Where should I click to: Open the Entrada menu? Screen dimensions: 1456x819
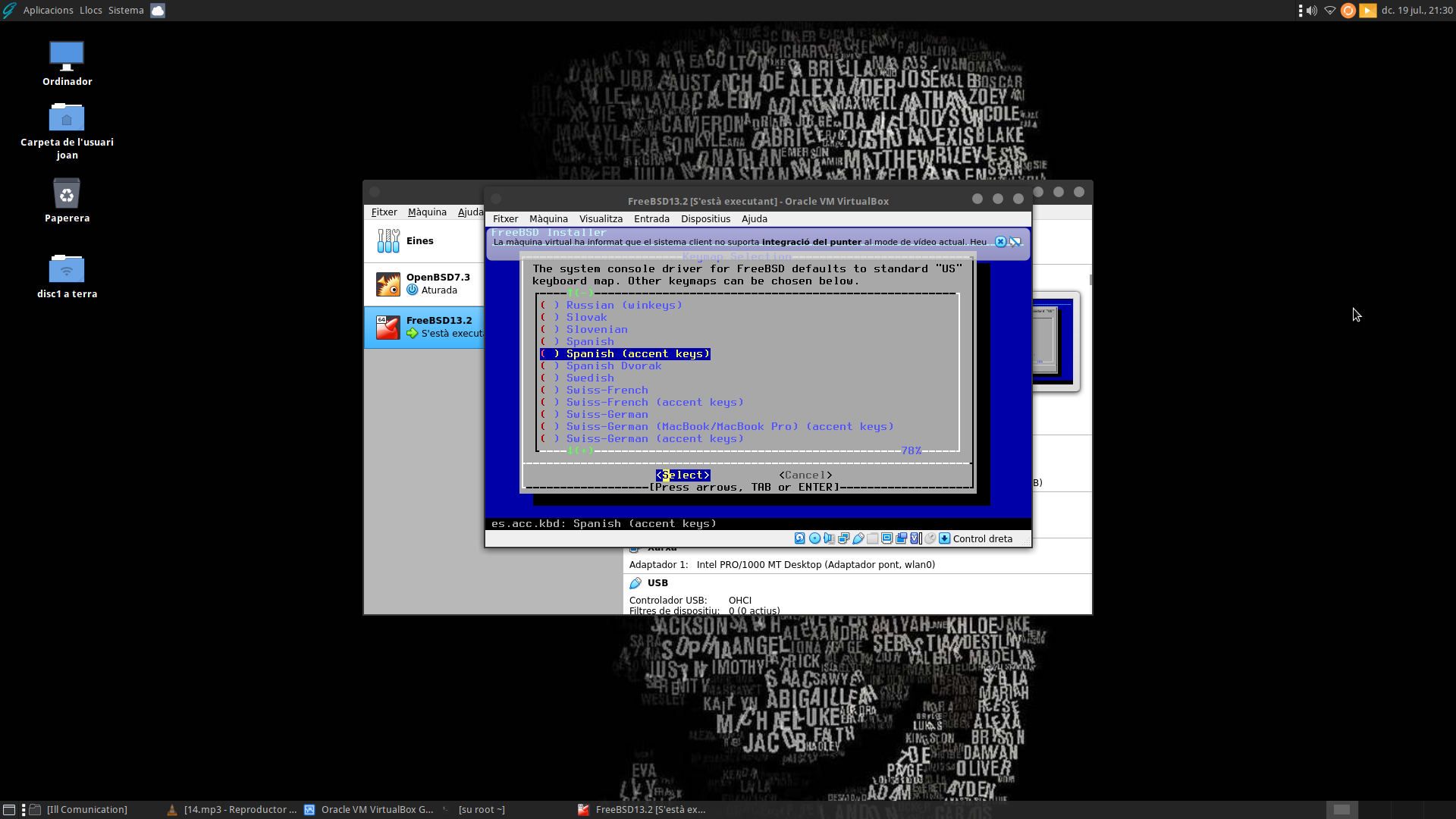coord(651,219)
